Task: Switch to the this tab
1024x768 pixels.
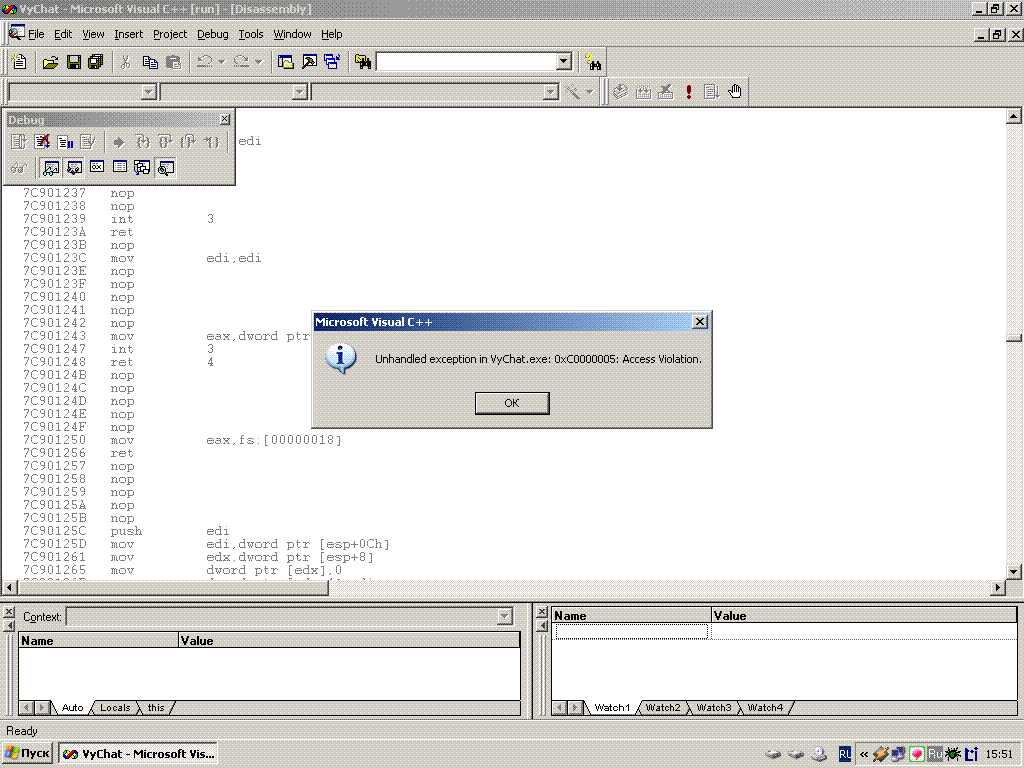Action: click(x=156, y=708)
